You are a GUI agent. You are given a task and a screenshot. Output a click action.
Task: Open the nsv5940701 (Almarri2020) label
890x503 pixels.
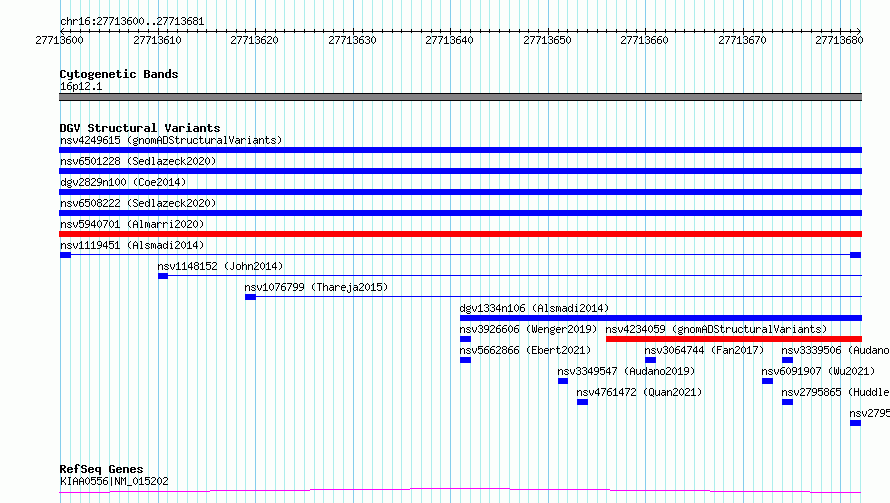[x=132, y=224]
